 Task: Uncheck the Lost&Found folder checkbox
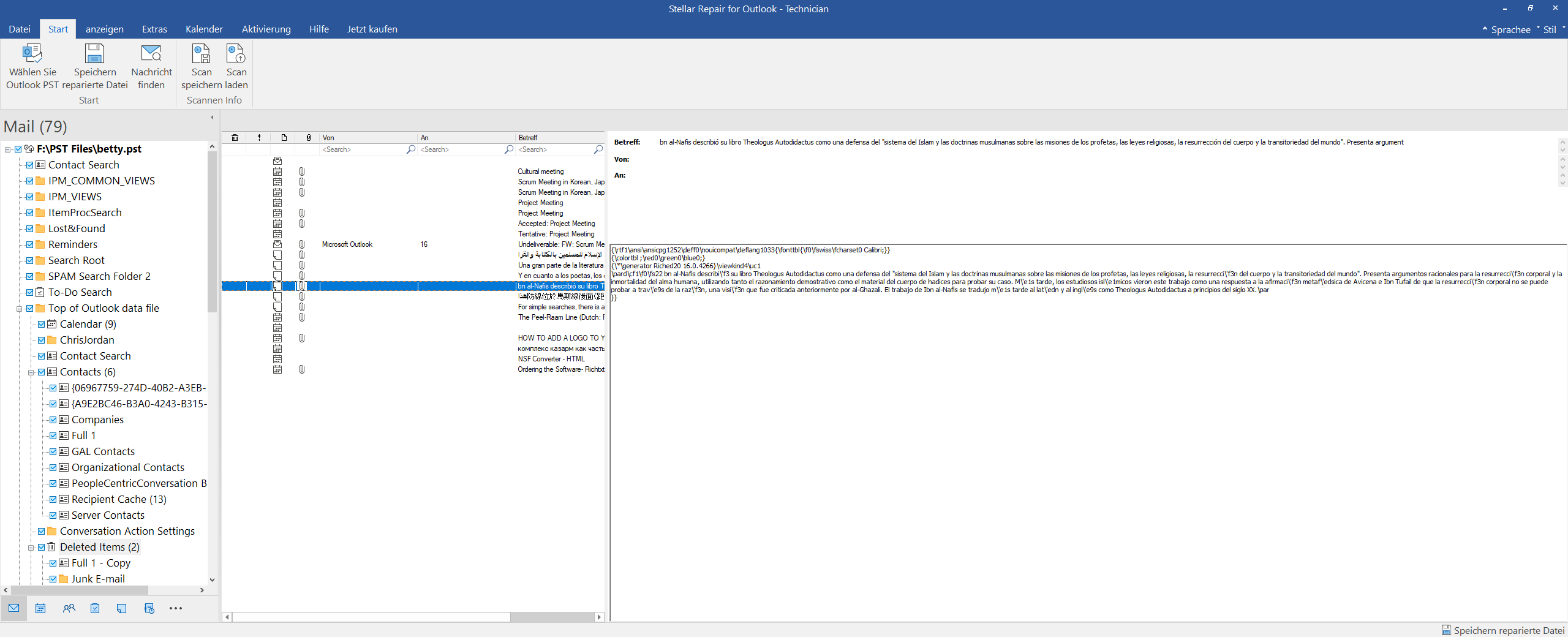(29, 228)
